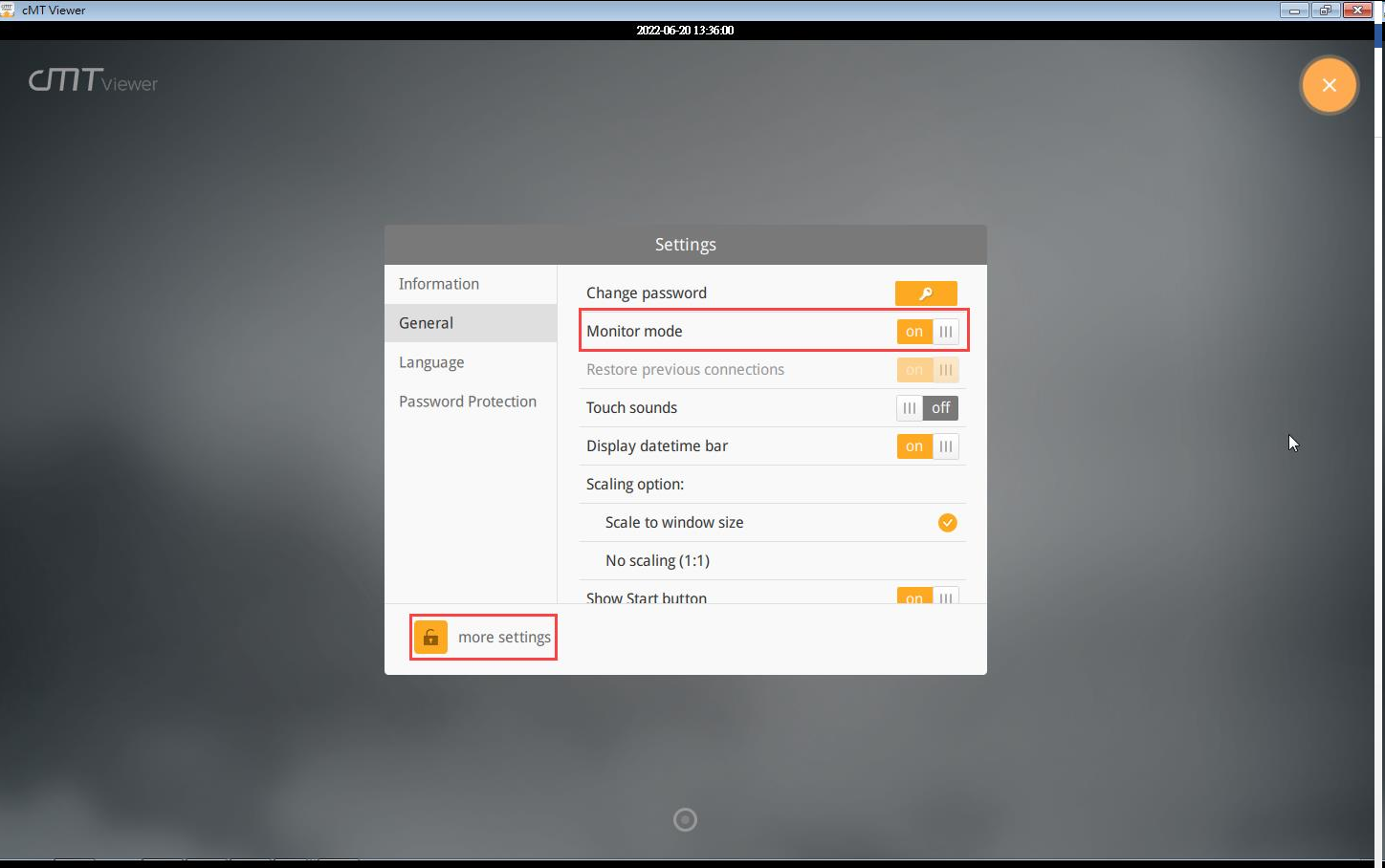1385x868 pixels.
Task: Disable Display datetime bar toggle
Action: tap(928, 446)
